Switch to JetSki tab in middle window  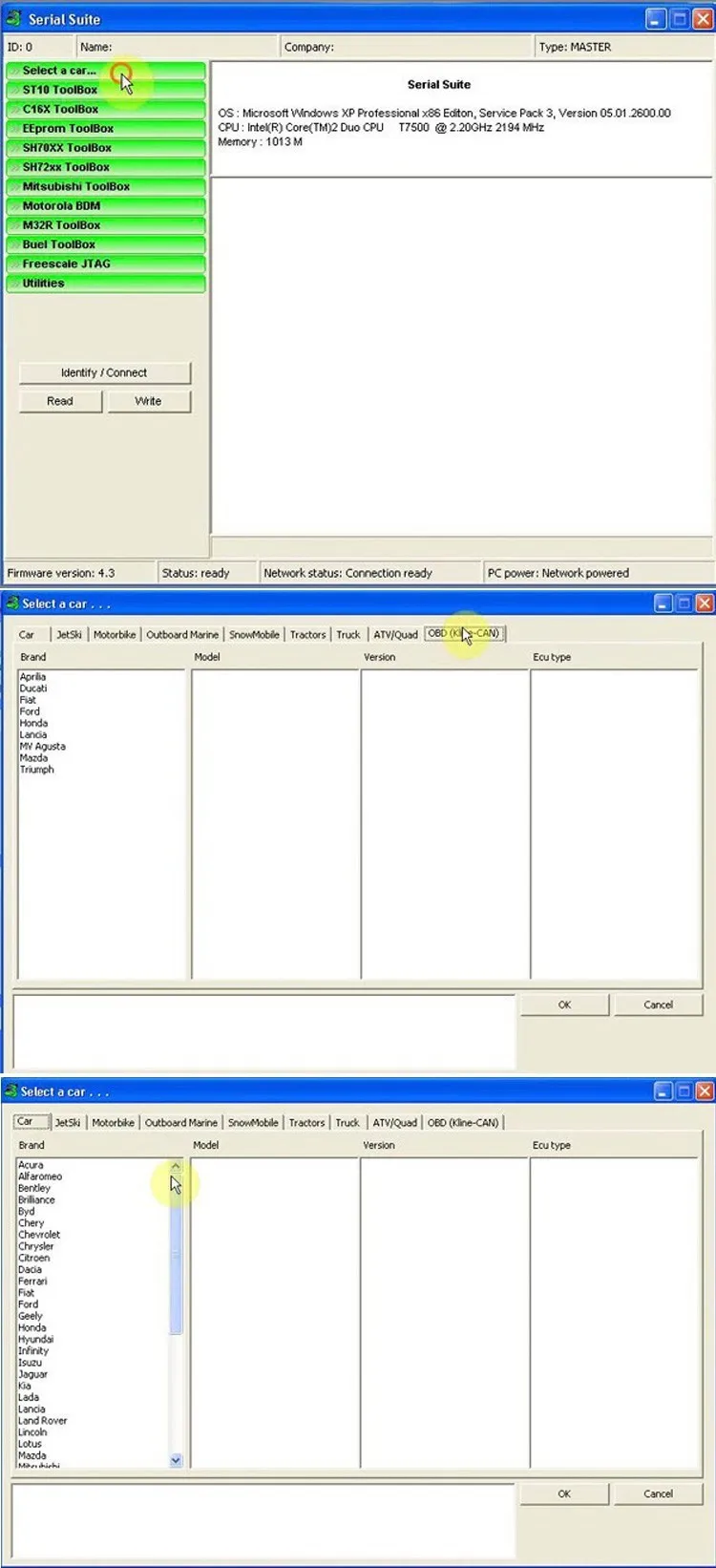pyautogui.click(x=69, y=634)
